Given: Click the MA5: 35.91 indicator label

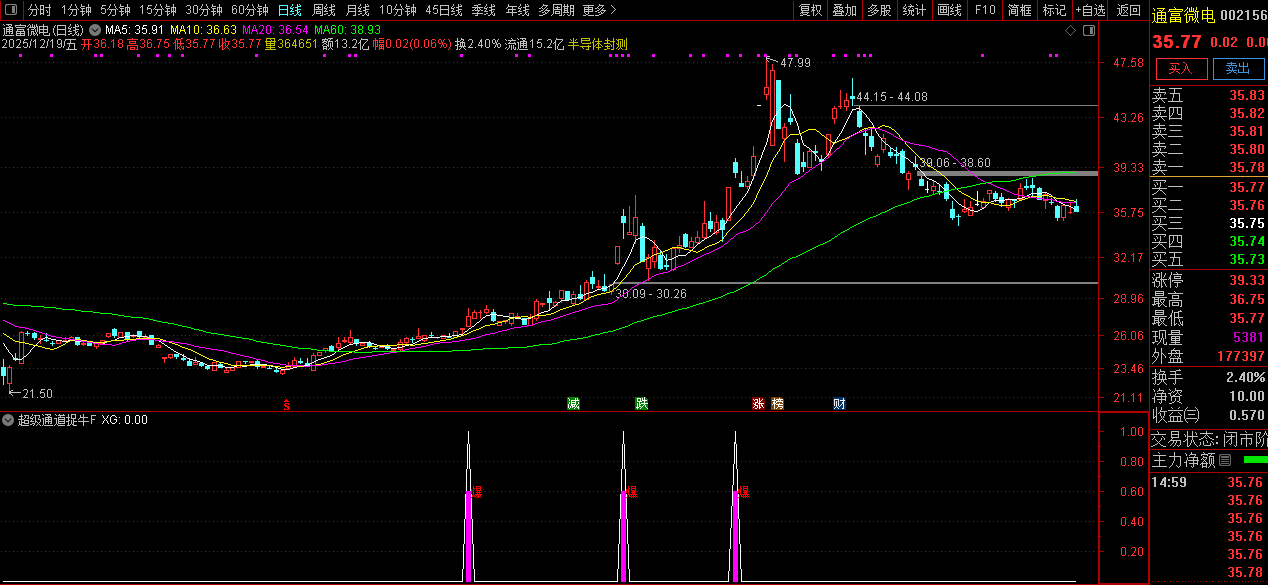Looking at the screenshot, I should tap(134, 31).
